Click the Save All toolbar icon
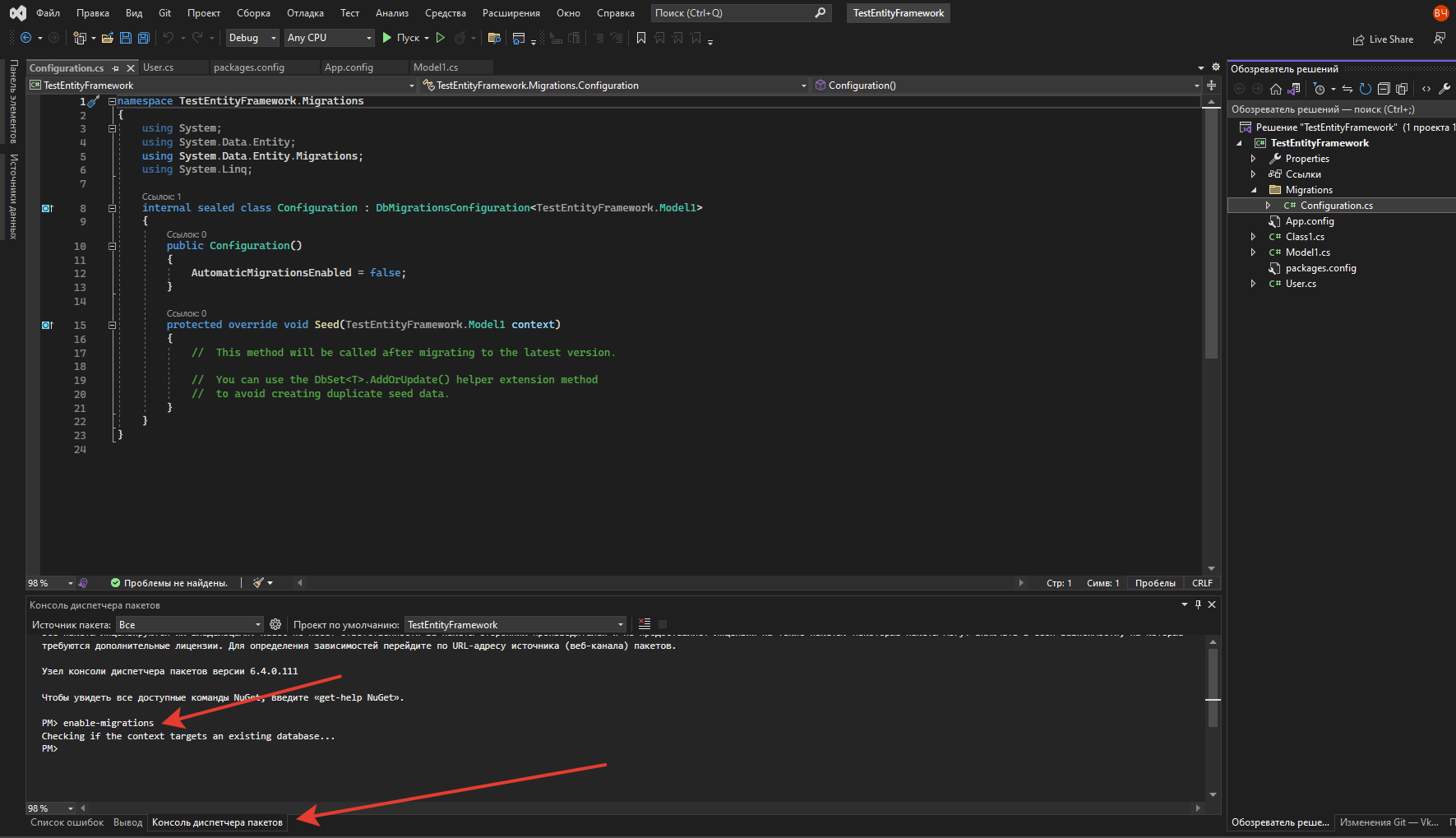The image size is (1456, 838). coord(144,38)
